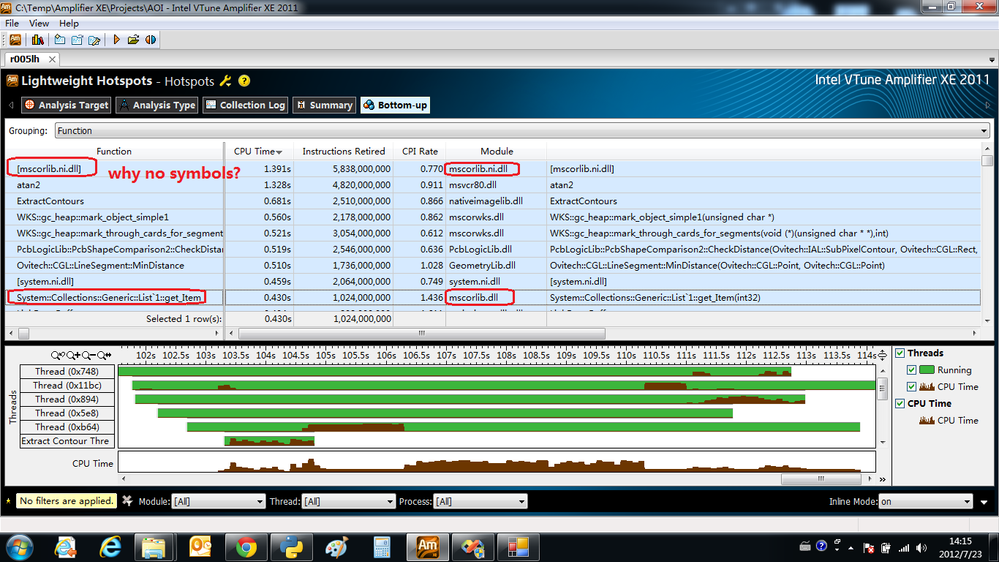999x562 pixels.
Task: Open the Help menu
Action: [x=69, y=24]
